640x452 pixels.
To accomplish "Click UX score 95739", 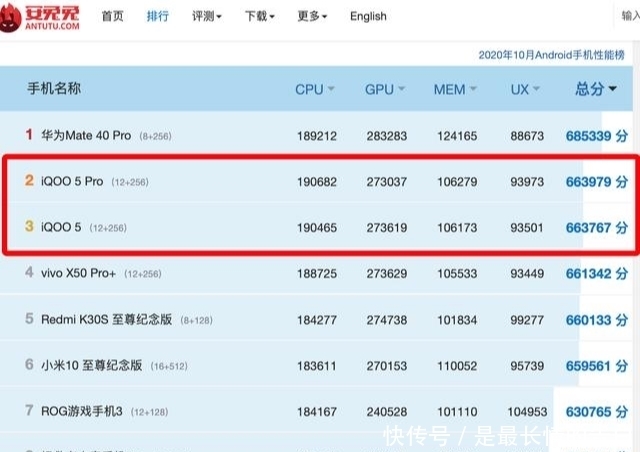I will click(x=527, y=366).
